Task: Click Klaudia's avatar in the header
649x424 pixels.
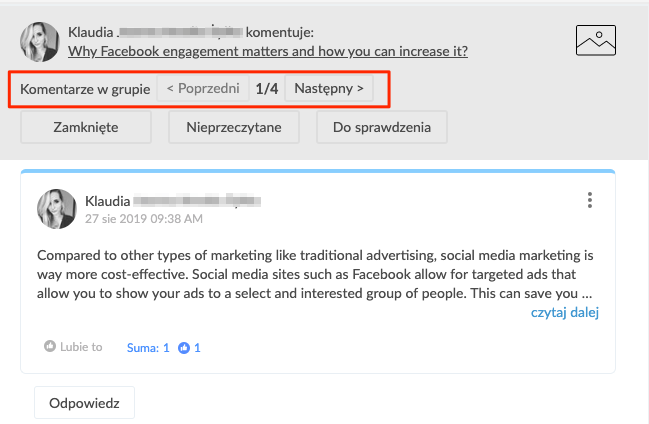Action: coord(39,41)
